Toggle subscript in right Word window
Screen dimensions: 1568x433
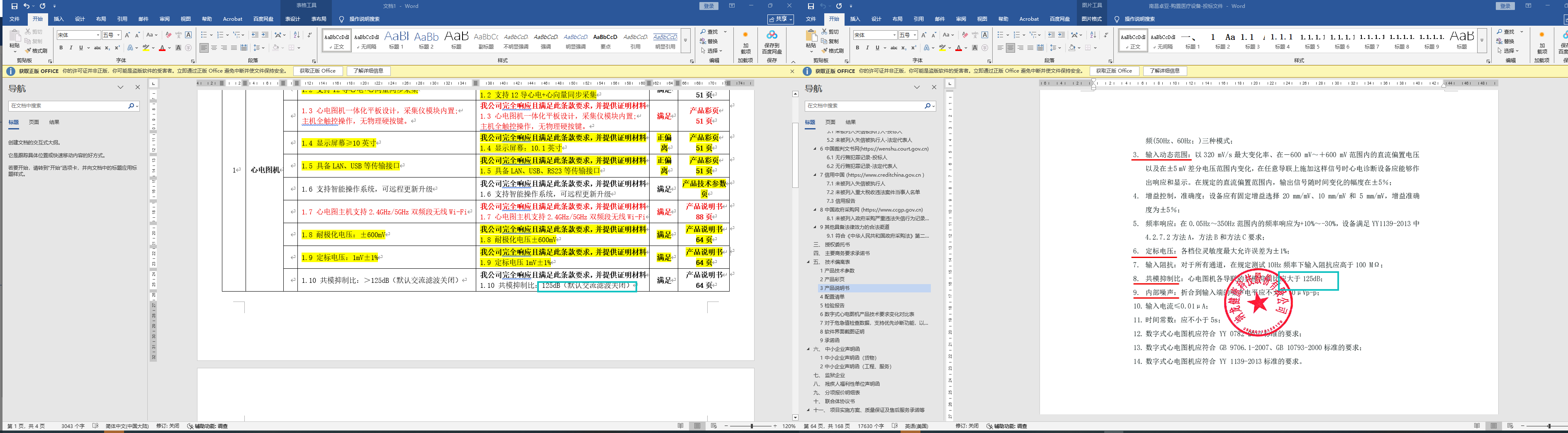pyautogui.click(x=905, y=48)
